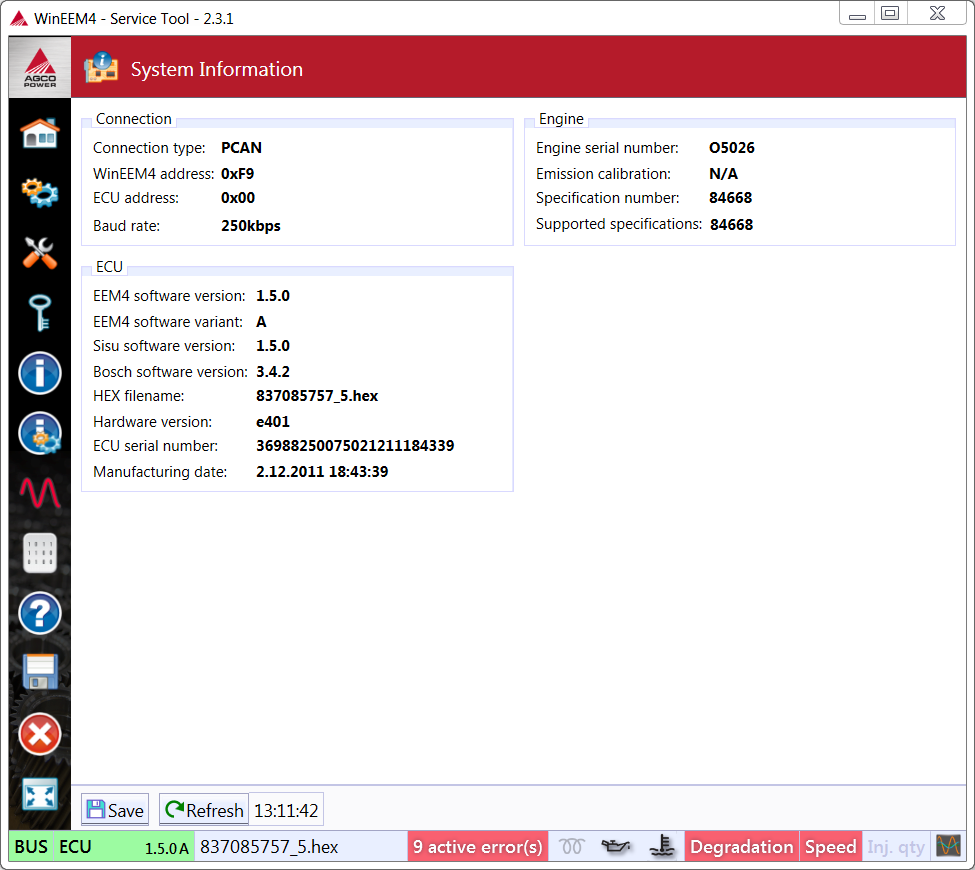Toggle fullscreen with the arrows icon

40,795
